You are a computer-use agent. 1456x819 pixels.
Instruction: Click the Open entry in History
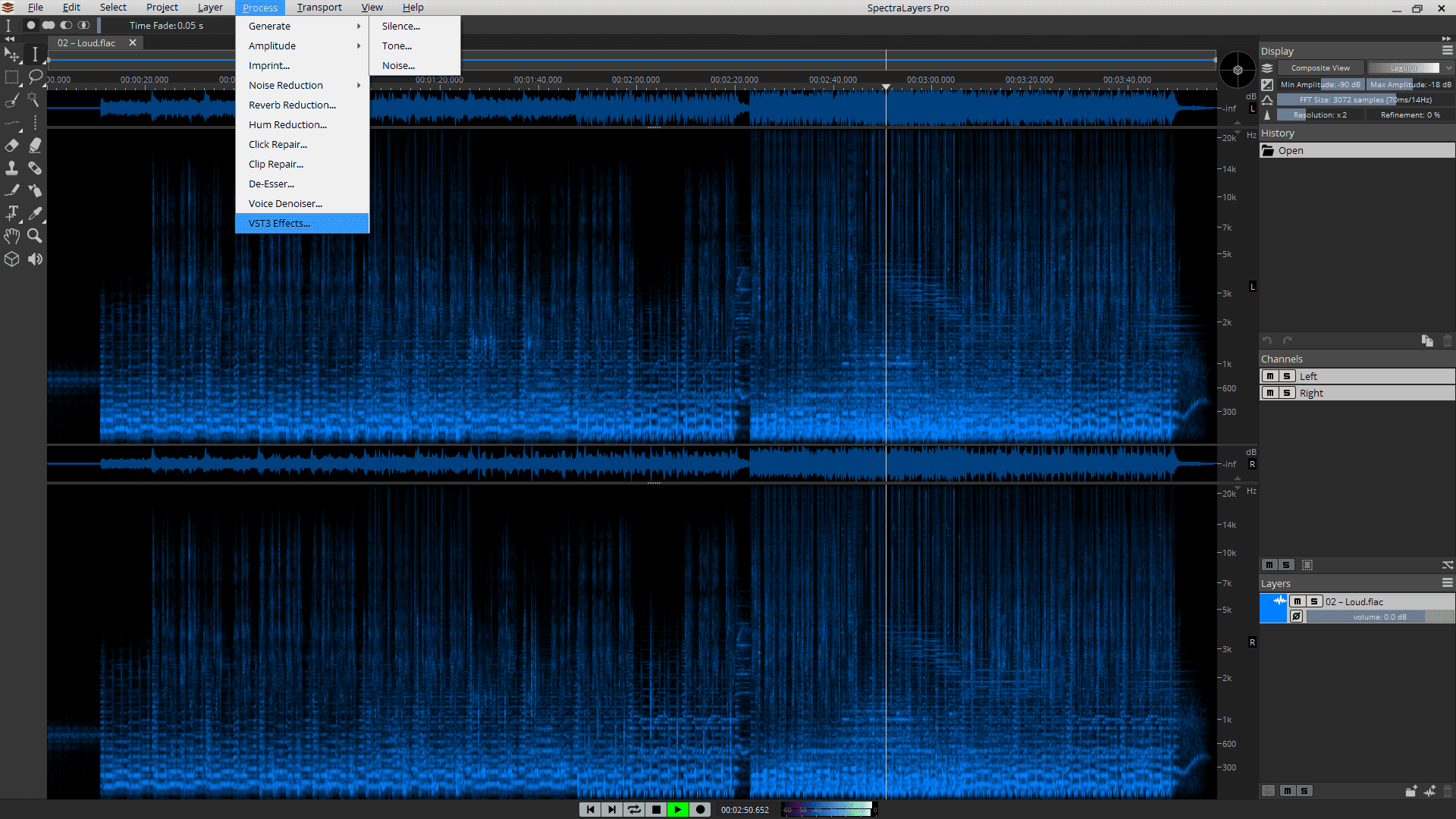pos(1357,150)
